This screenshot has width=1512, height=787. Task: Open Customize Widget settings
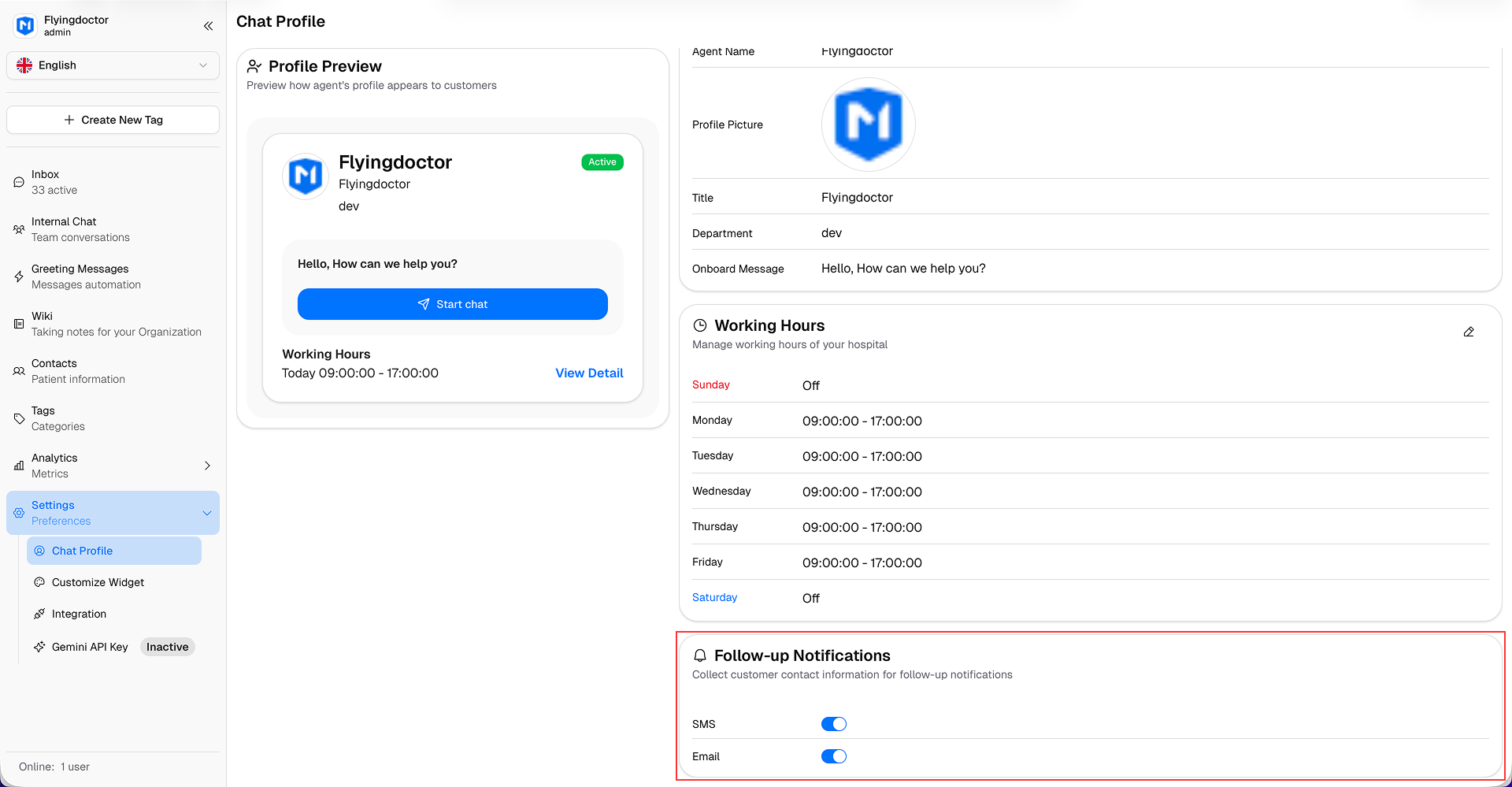click(98, 582)
